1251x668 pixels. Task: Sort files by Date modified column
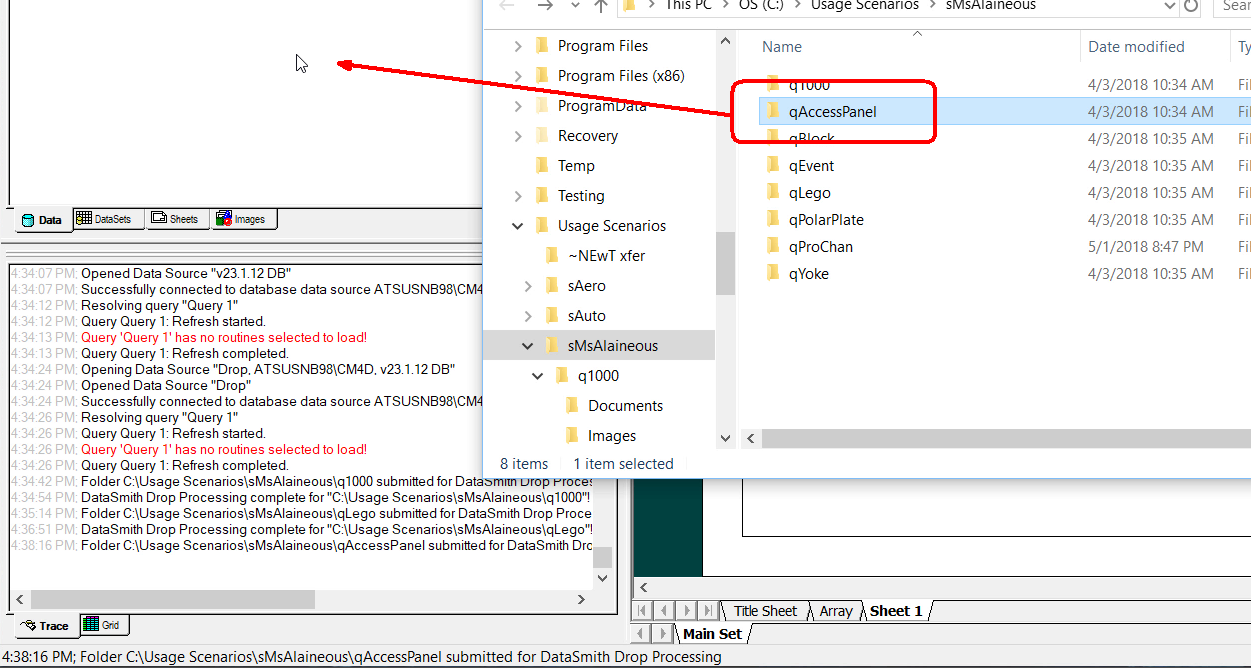point(1136,47)
